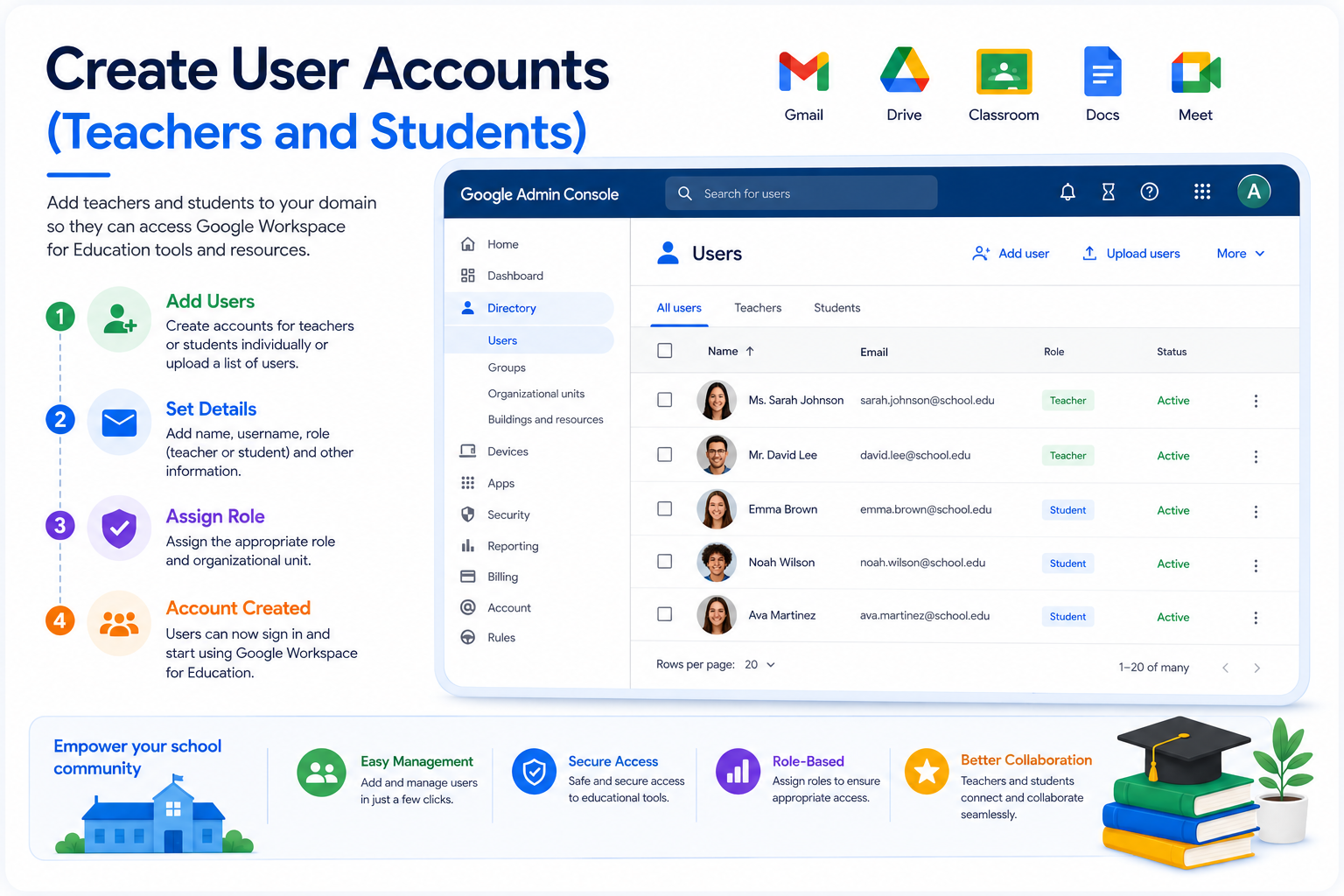
Task: Switch to the All users tab
Action: pyautogui.click(x=679, y=308)
